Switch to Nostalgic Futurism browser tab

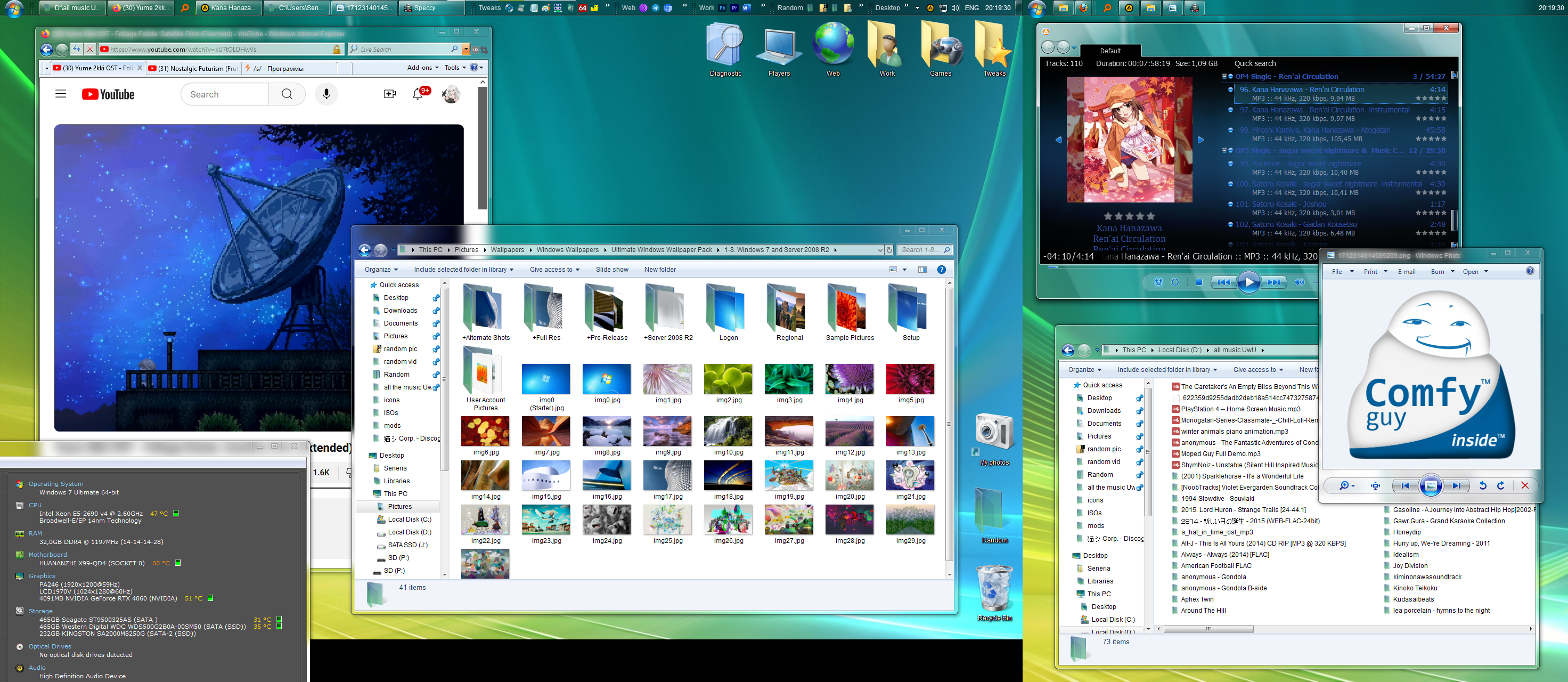coord(193,68)
